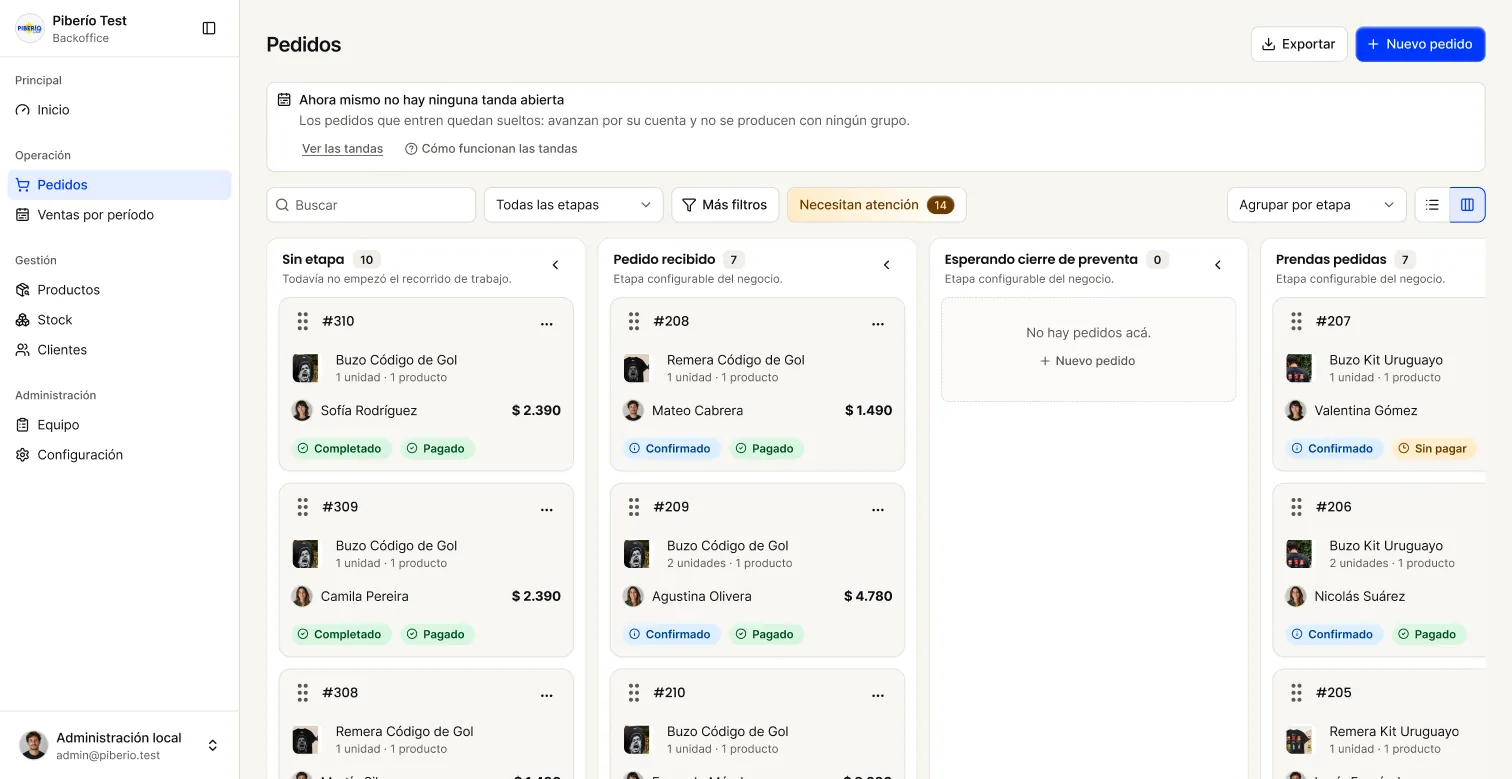Grab the drag handle on order #206
Screen dimensions: 1512x779
[x=1296, y=507]
